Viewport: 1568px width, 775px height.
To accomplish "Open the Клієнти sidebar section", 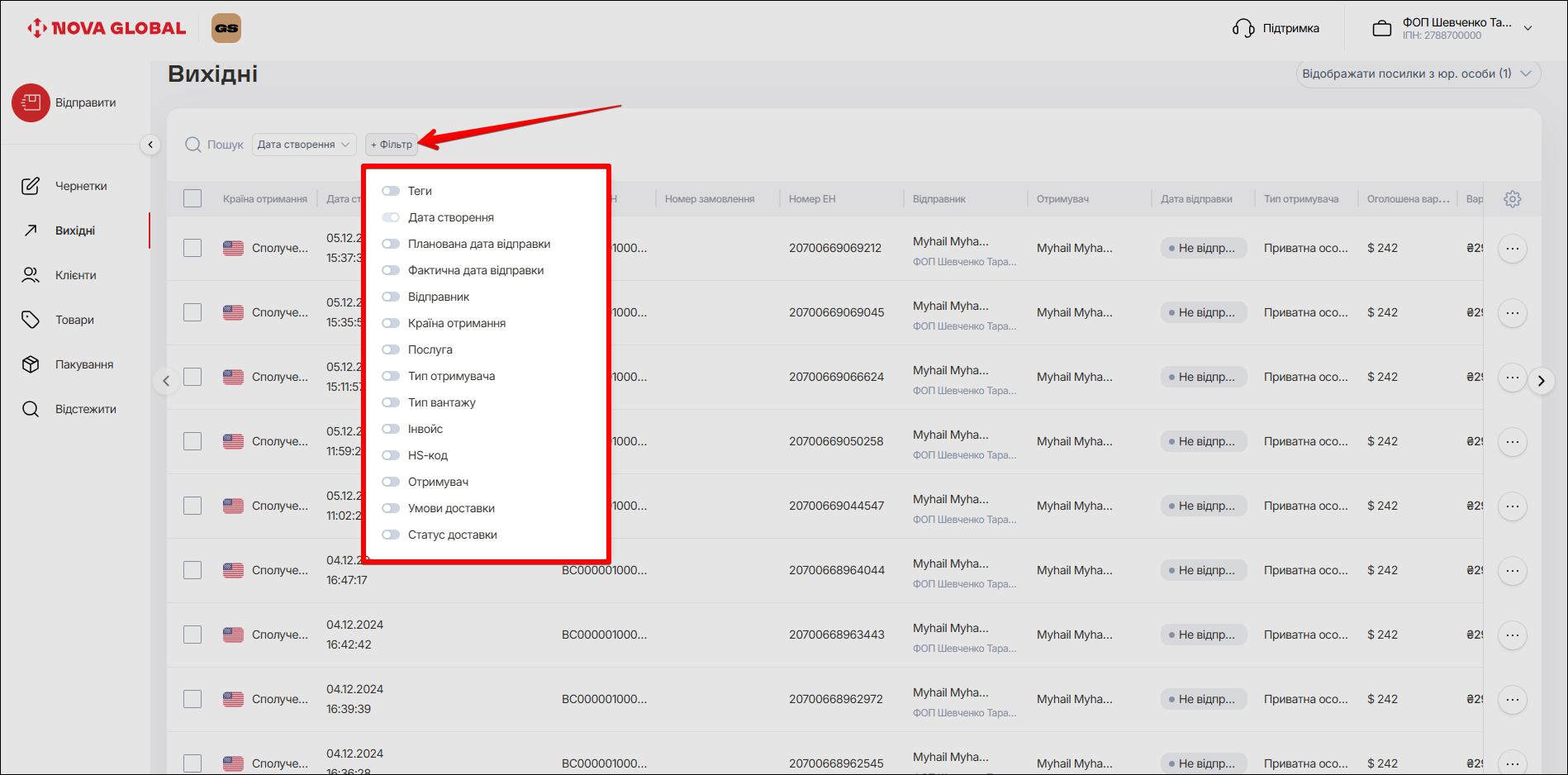I will pos(75,275).
